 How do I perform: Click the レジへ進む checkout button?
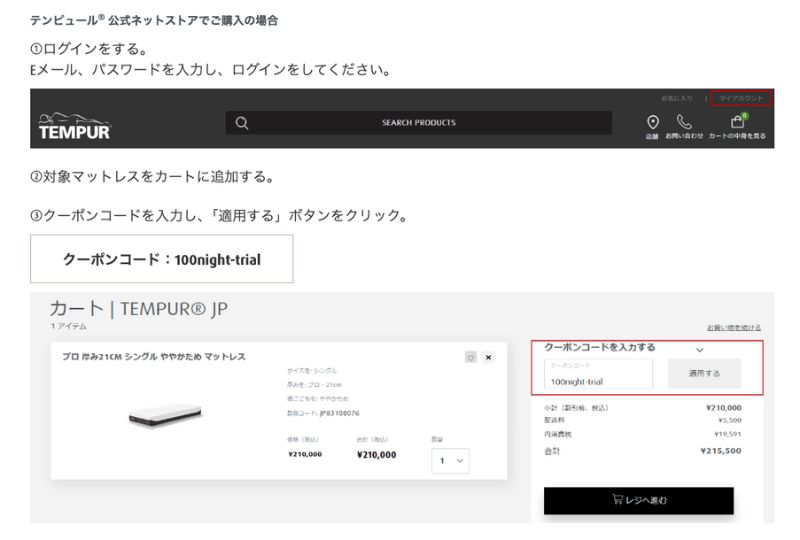point(639,500)
